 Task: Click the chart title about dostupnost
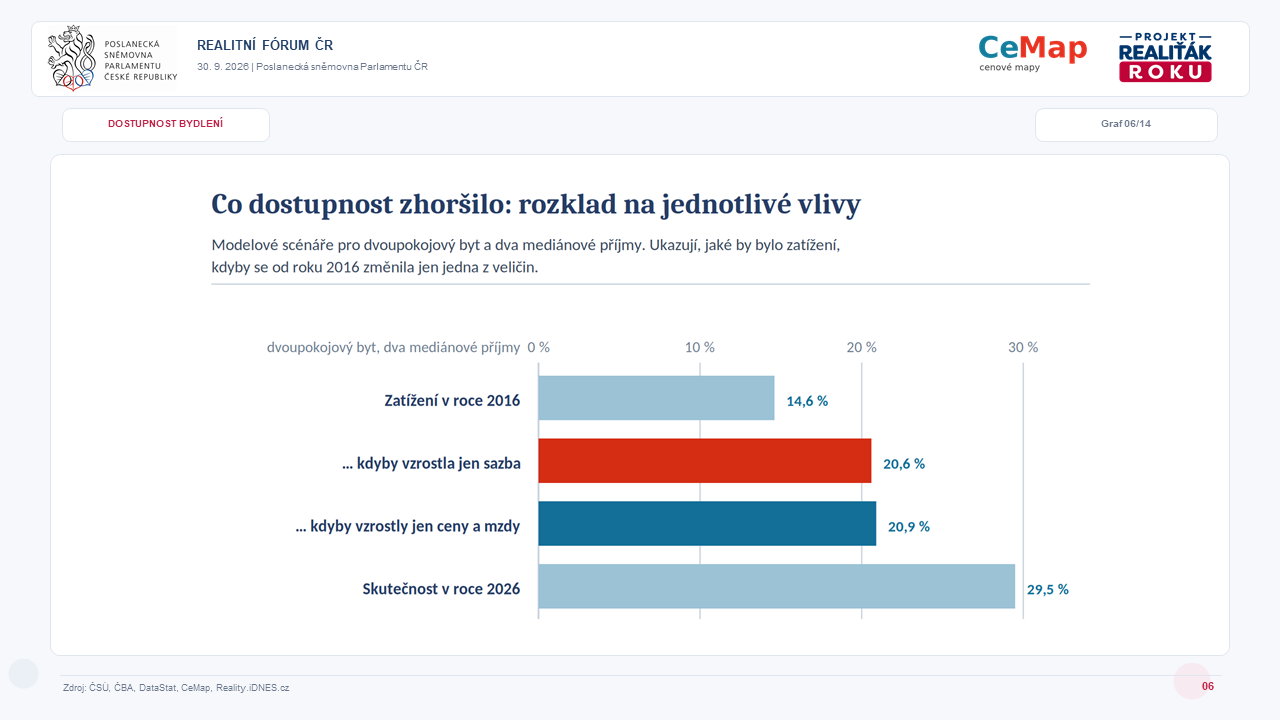[x=536, y=204]
